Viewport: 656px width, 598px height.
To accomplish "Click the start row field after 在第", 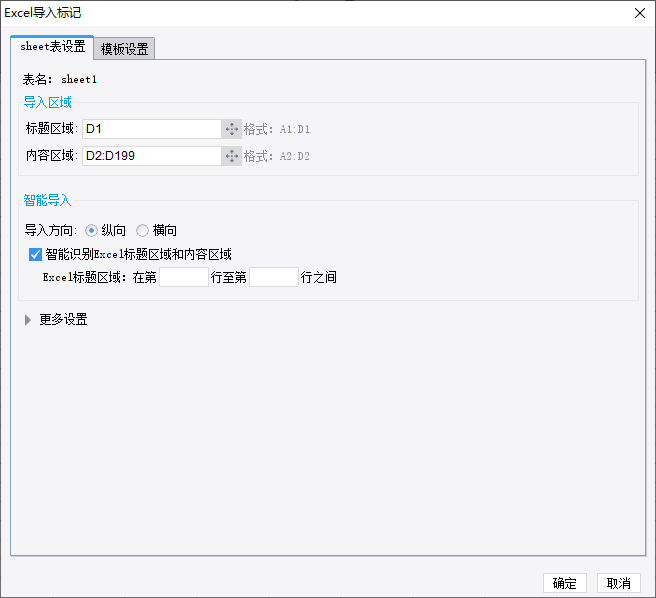I will (184, 277).
